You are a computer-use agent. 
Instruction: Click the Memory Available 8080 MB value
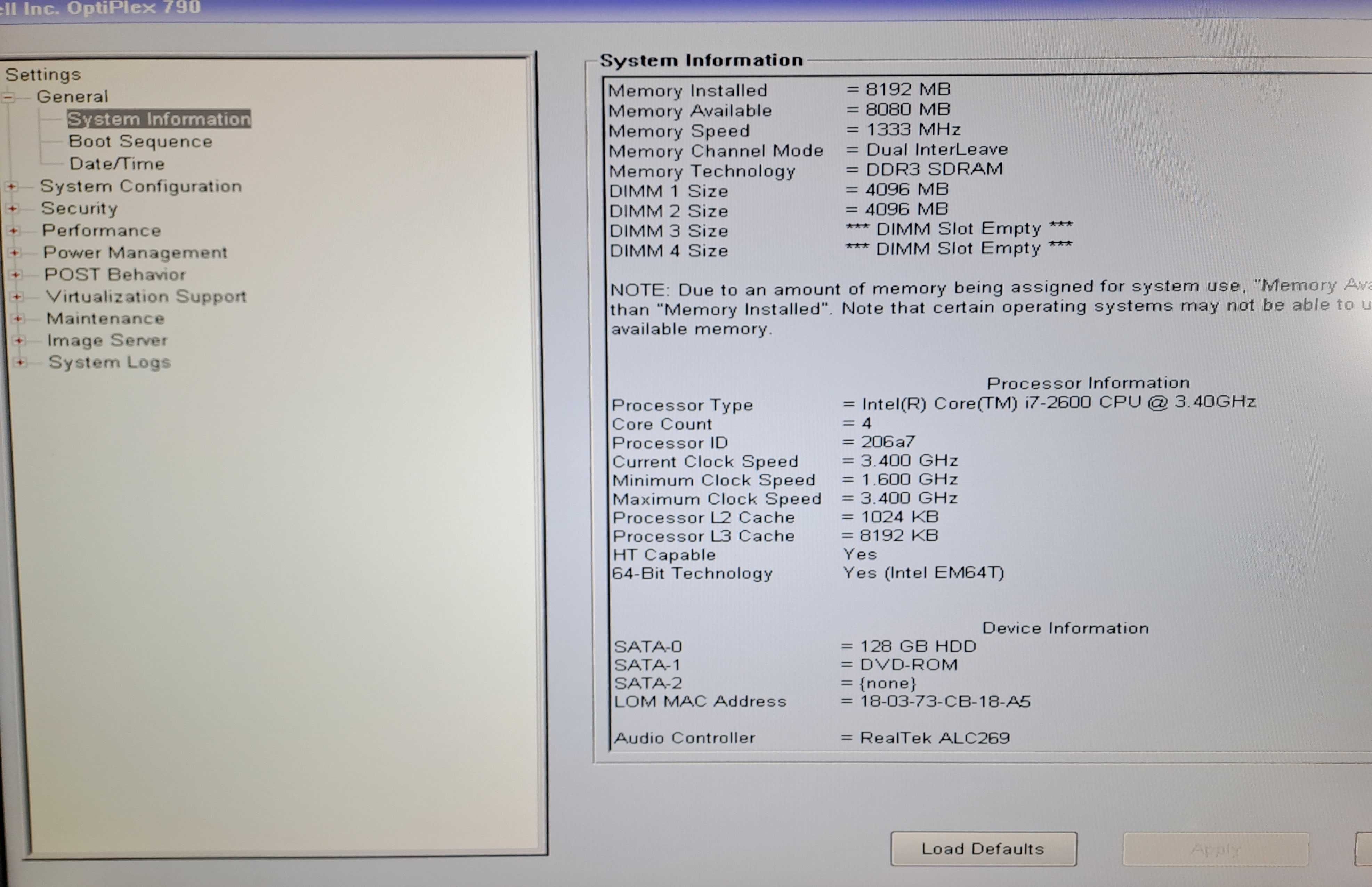coord(898,110)
